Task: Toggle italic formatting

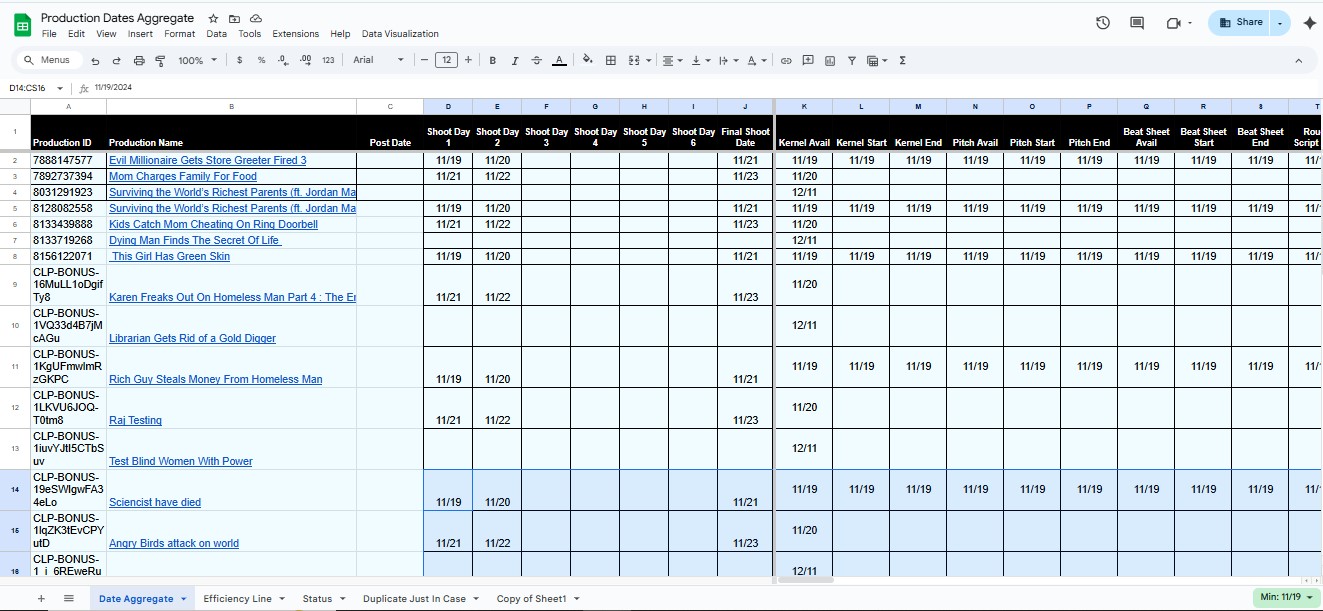Action: point(515,61)
